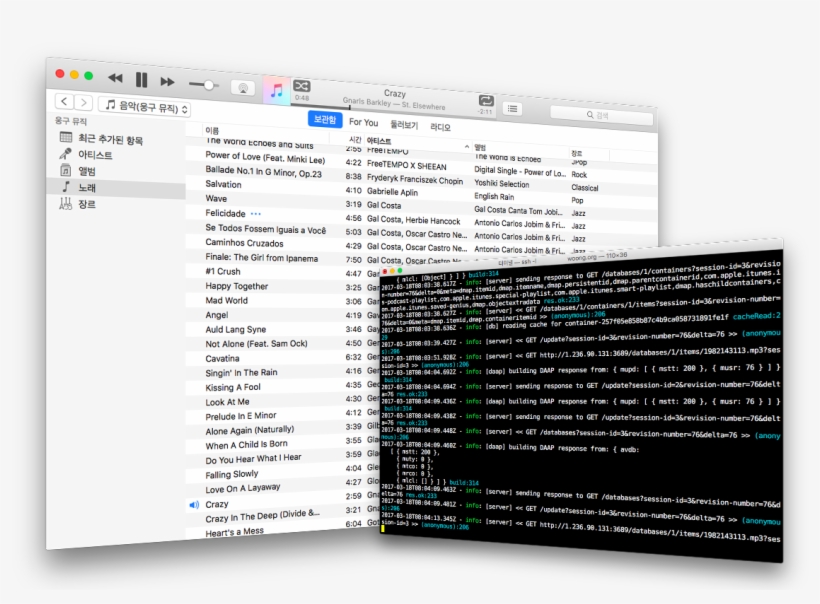
Task: Open 장르 in the sidebar
Action: coord(87,204)
